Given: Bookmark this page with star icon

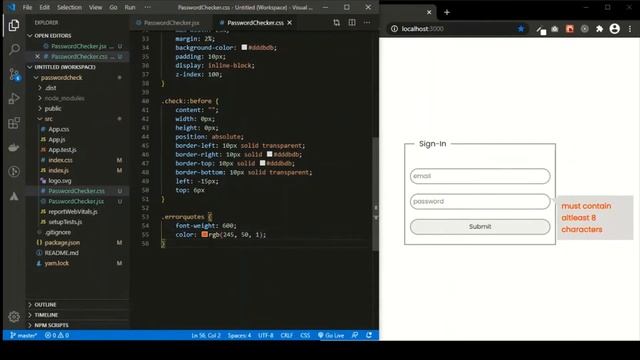Looking at the screenshot, I should pos(521,29).
